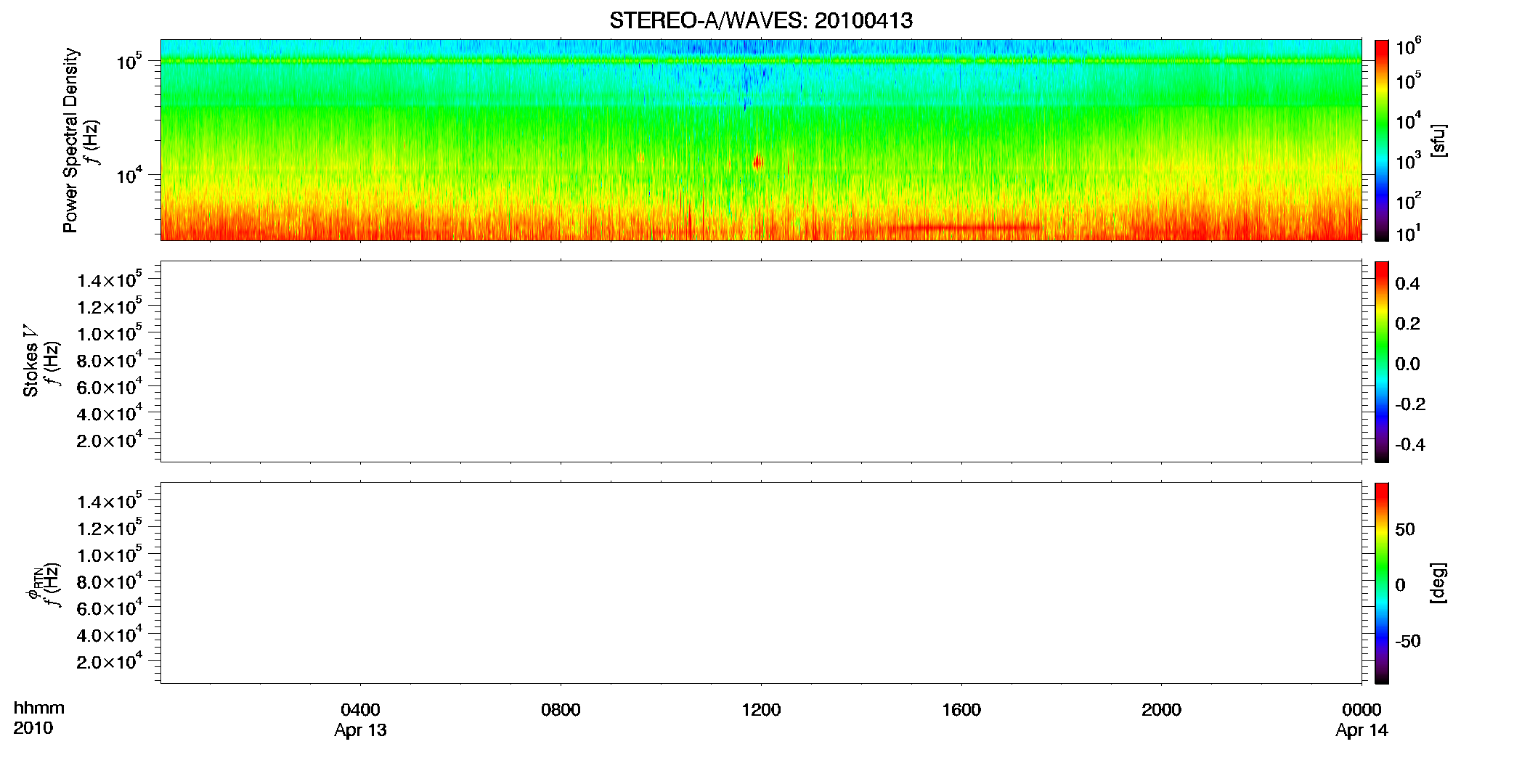Click the 0400 time tick label

(360, 710)
